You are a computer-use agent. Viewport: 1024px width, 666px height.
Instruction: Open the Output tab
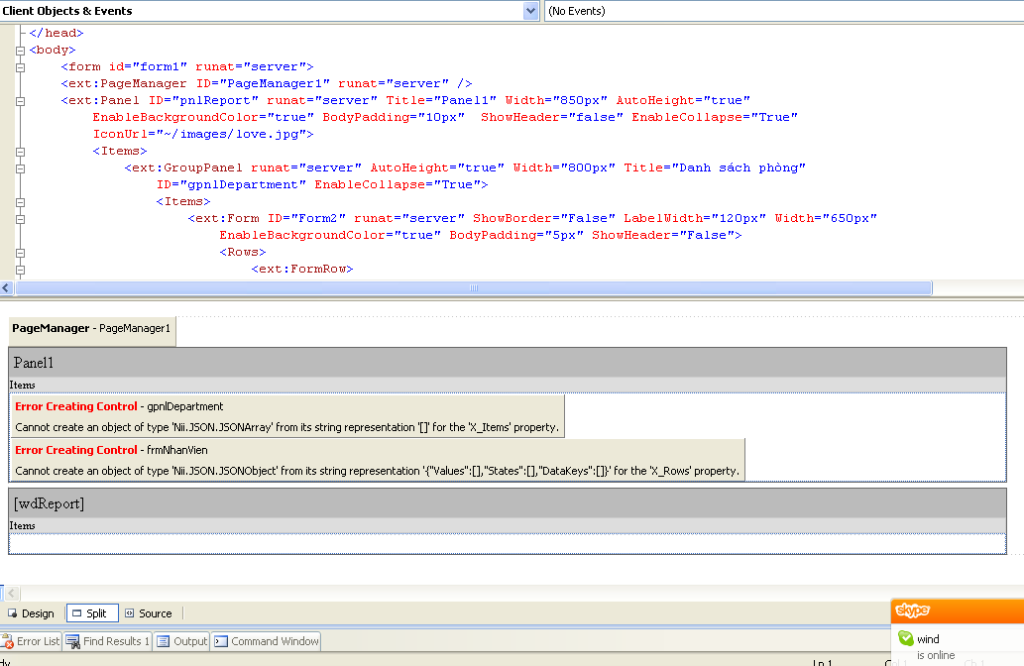point(182,641)
